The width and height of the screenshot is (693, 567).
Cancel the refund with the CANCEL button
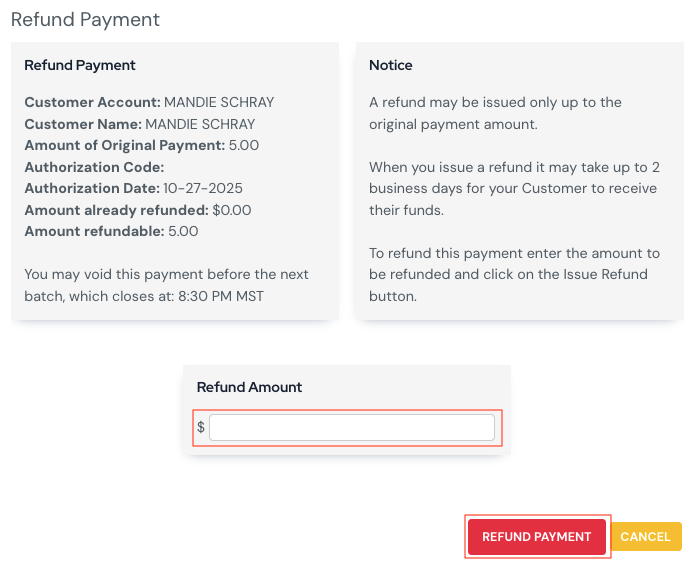click(x=645, y=537)
